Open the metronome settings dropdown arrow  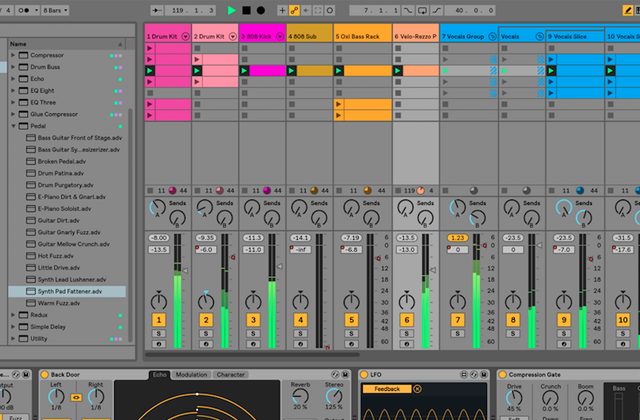pos(36,10)
